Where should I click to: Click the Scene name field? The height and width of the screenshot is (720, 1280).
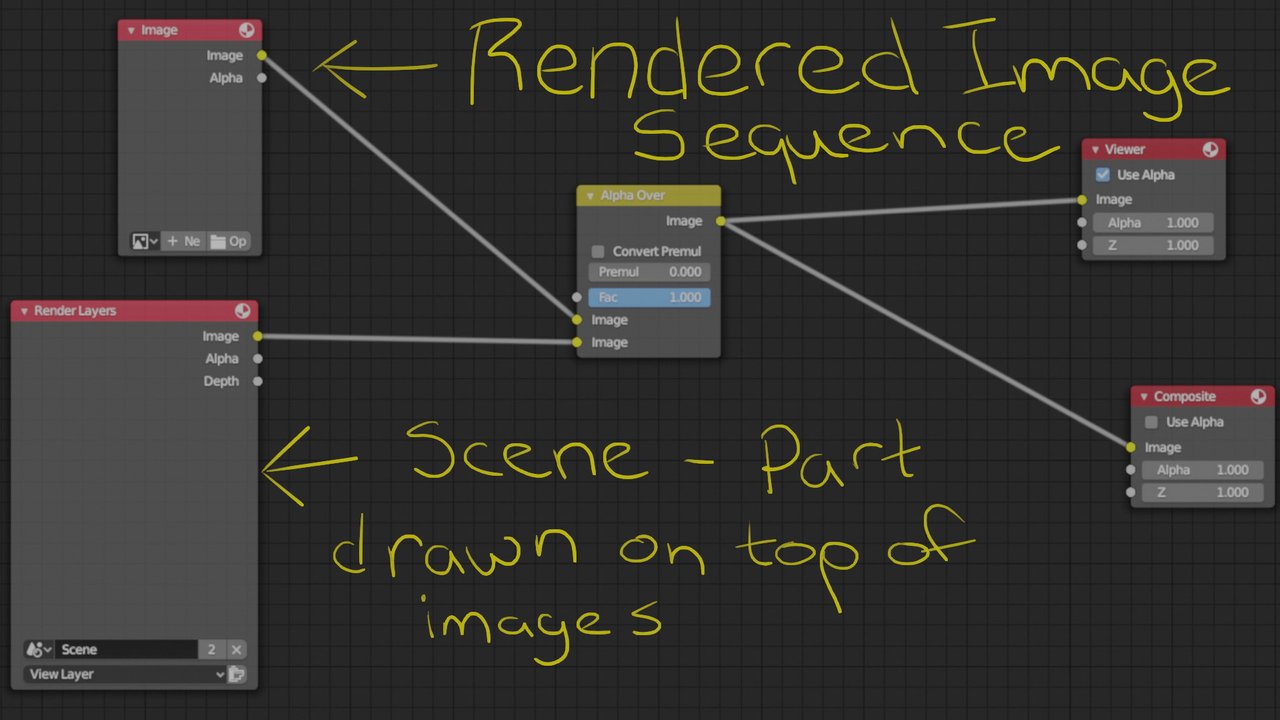(x=126, y=650)
